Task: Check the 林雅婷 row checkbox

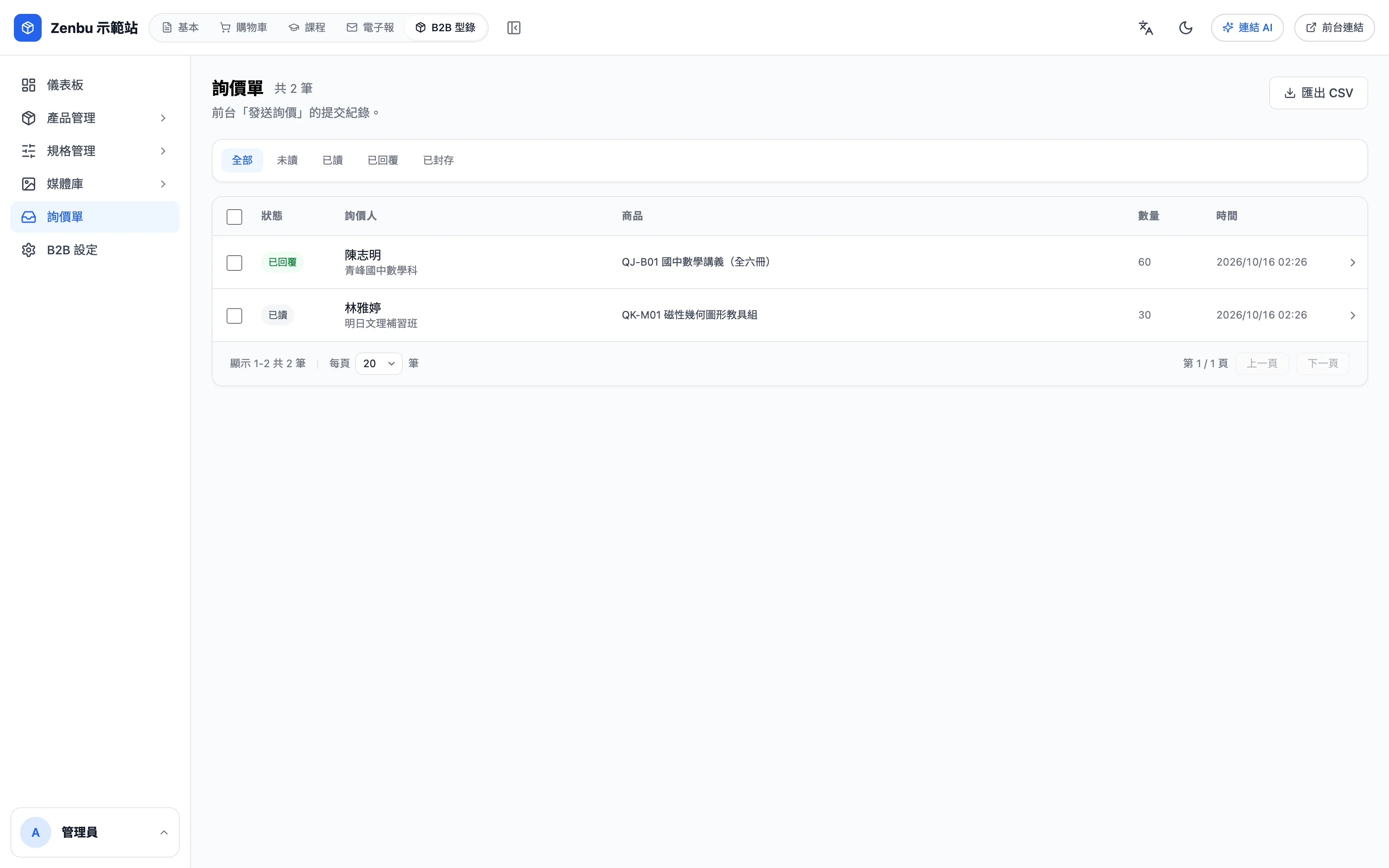Action: pyautogui.click(x=234, y=315)
